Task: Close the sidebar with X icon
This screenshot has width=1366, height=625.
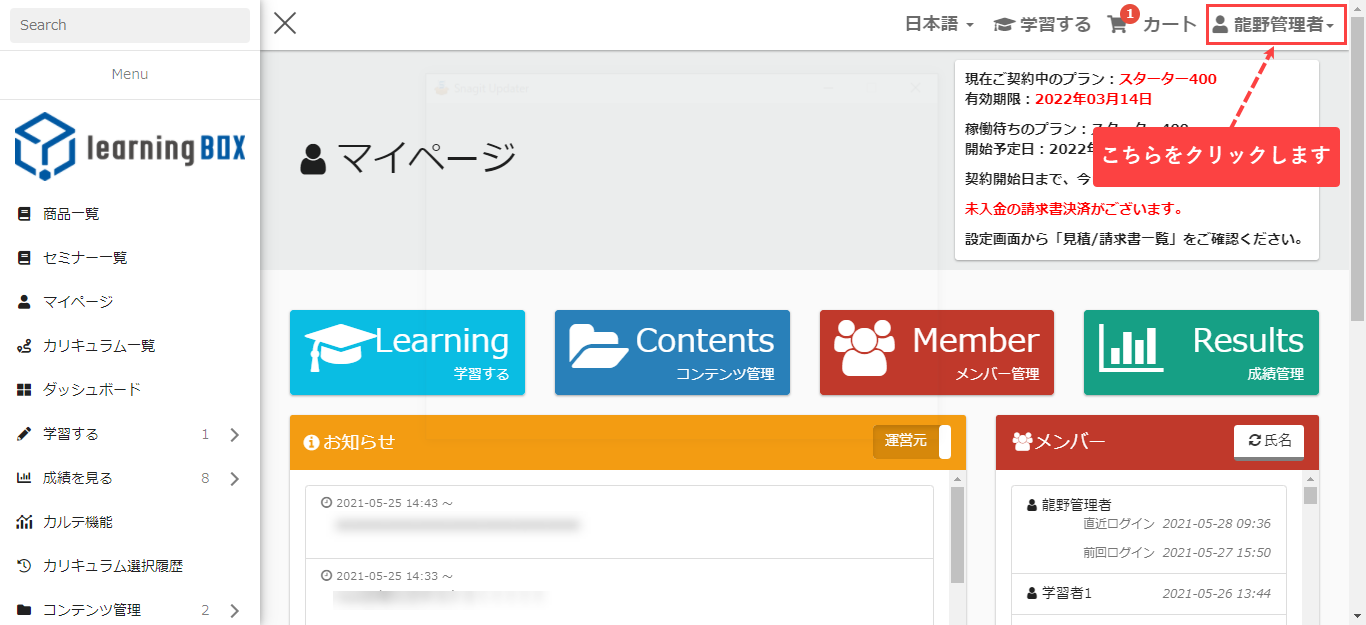Action: pyautogui.click(x=285, y=24)
